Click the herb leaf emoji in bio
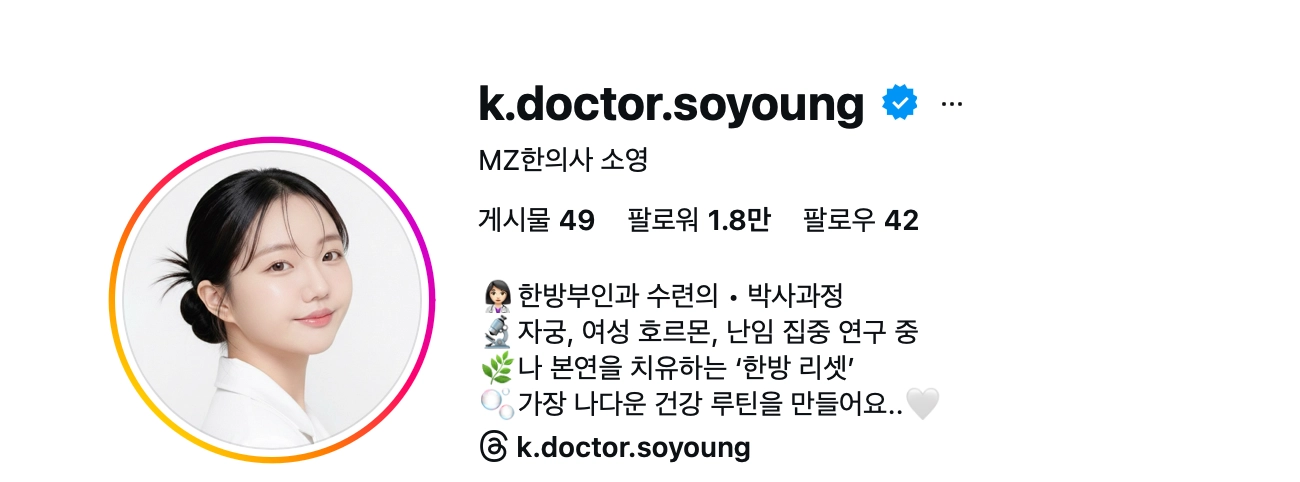The height and width of the screenshot is (482, 1300). coord(496,368)
